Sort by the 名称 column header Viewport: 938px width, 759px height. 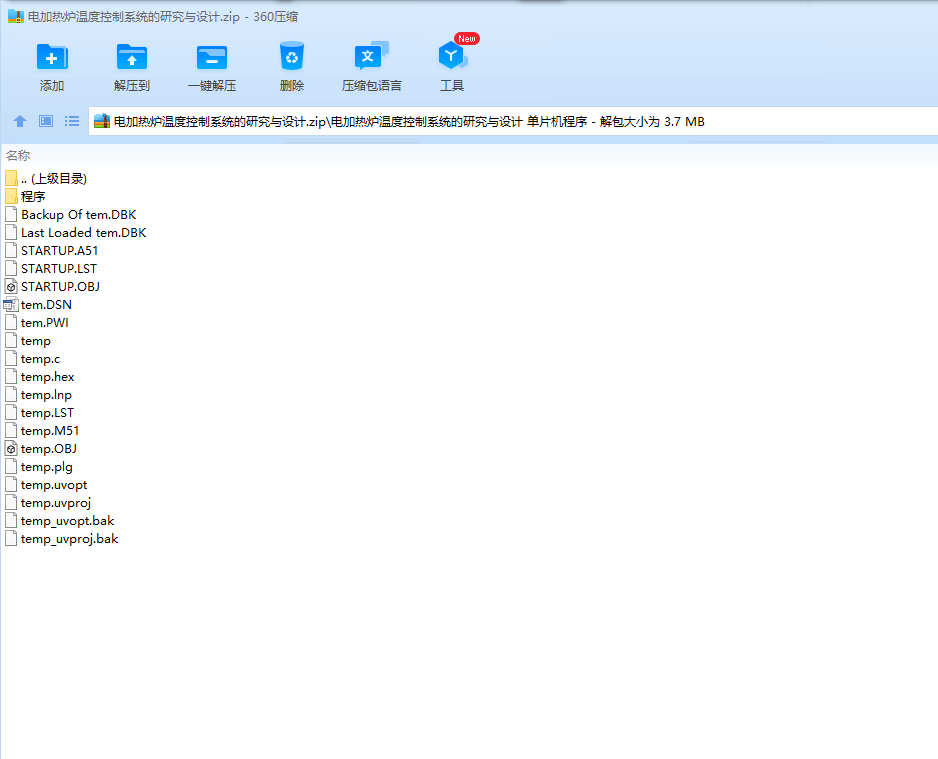(x=18, y=156)
